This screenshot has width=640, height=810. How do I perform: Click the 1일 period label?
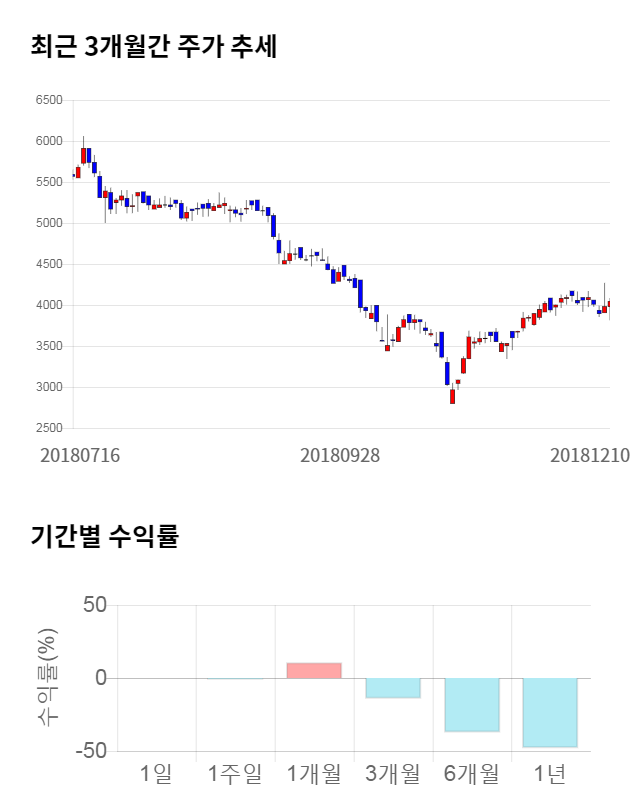156,773
